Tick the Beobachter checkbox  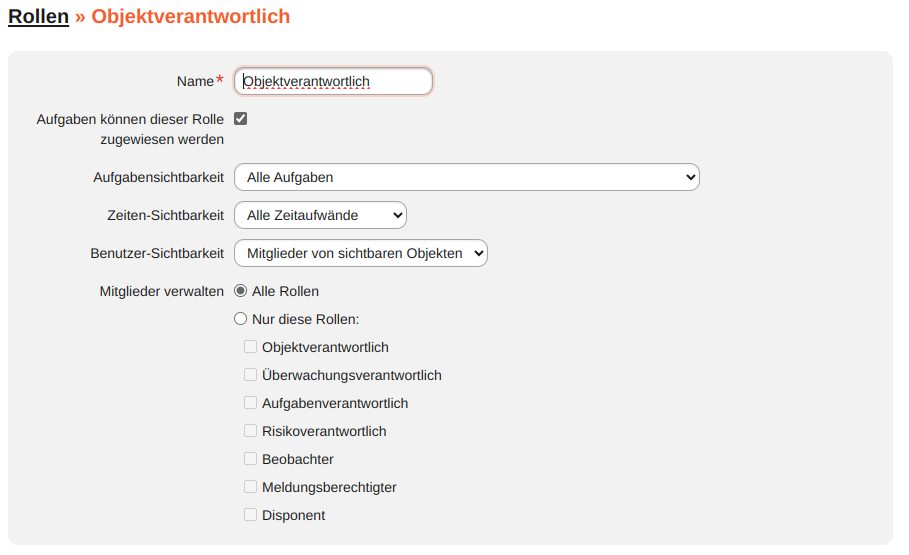(250, 459)
